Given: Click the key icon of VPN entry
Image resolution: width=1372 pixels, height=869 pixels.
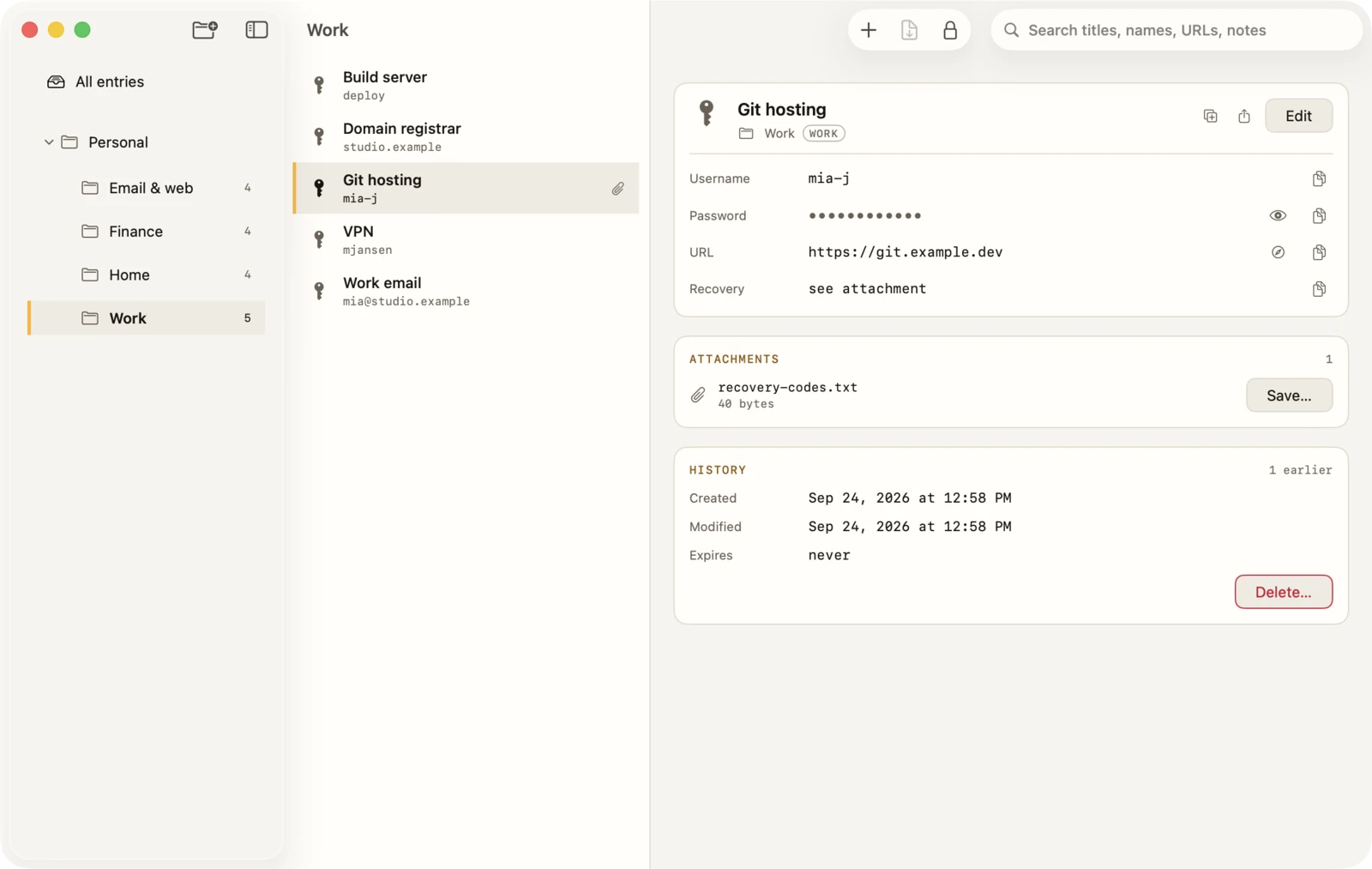Looking at the screenshot, I should (x=319, y=239).
